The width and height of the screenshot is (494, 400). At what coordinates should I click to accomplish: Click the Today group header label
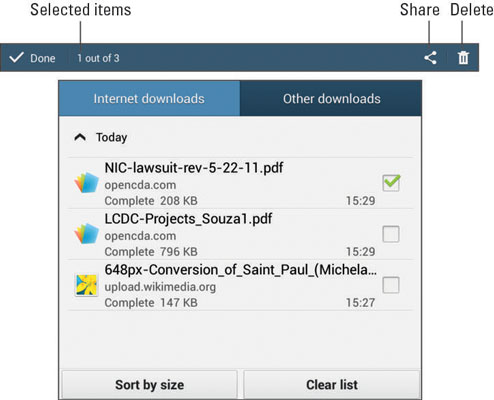tap(111, 137)
